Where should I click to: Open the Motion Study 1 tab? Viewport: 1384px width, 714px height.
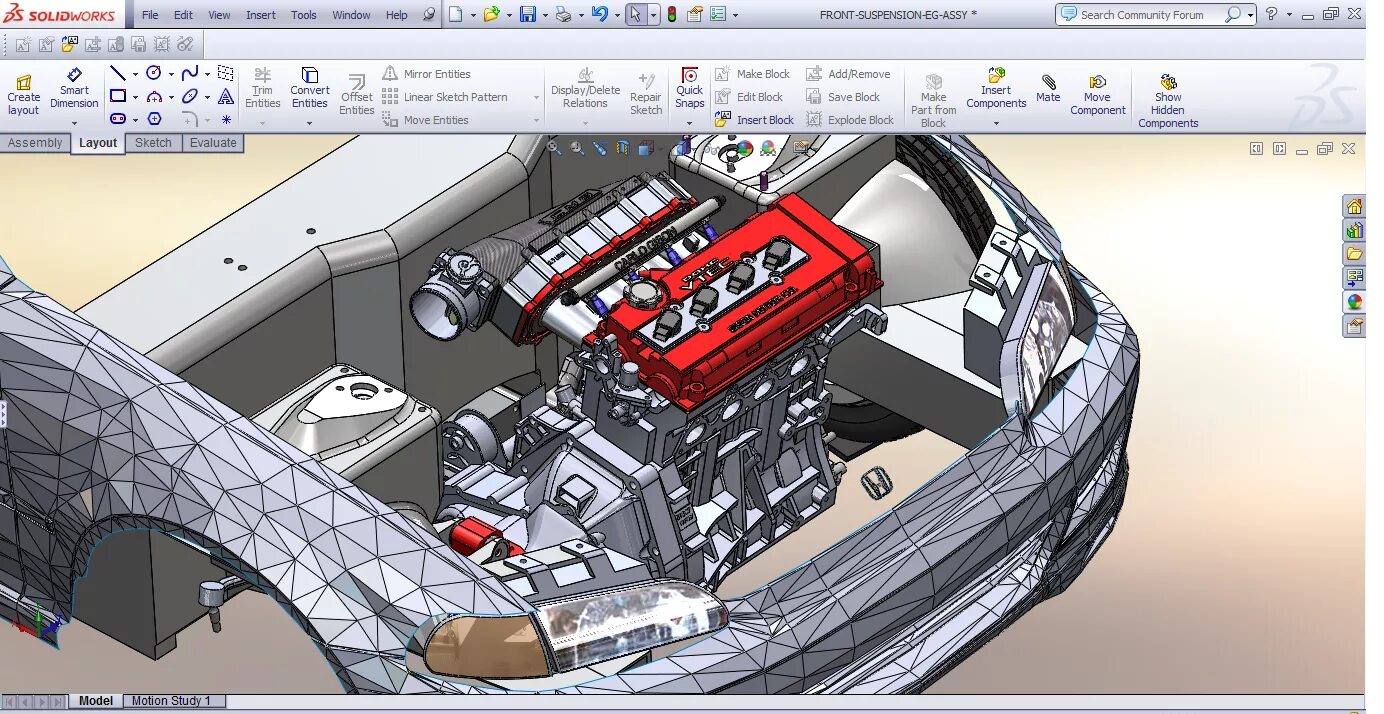point(171,701)
